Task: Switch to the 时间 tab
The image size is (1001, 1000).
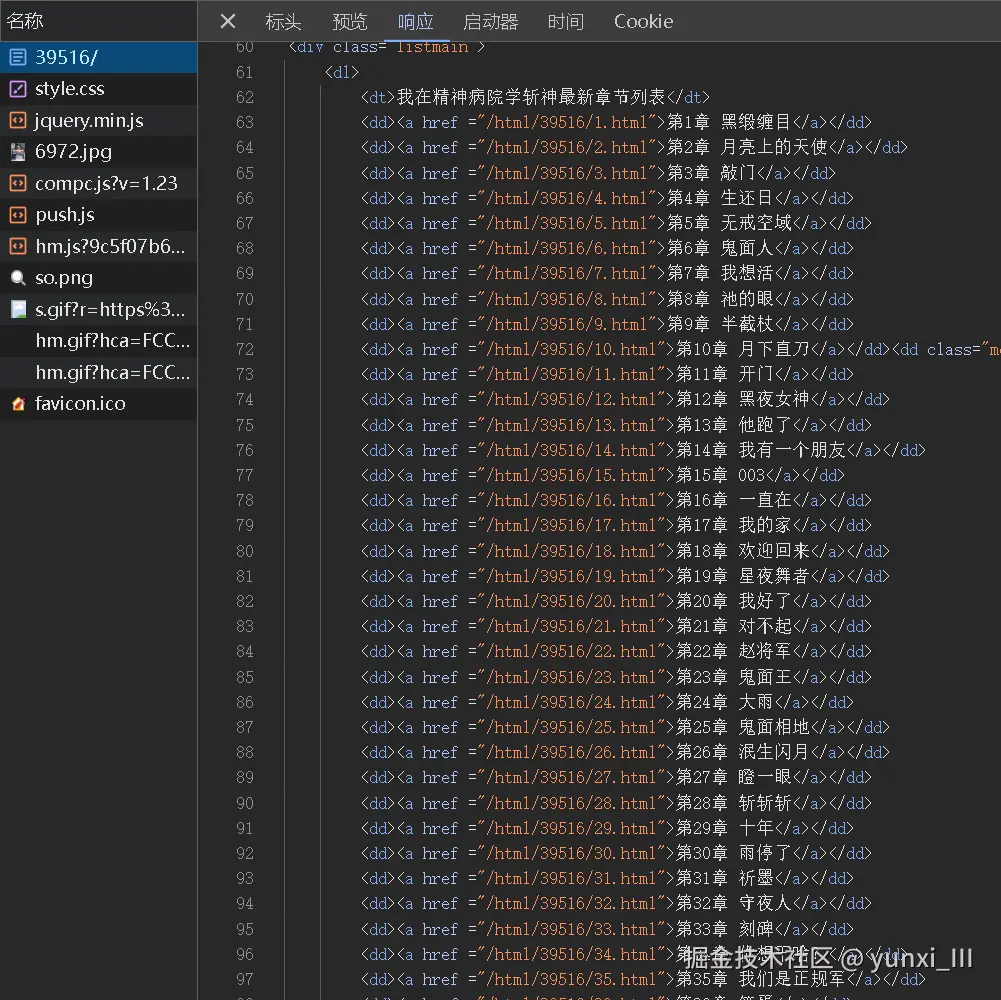Action: pyautogui.click(x=566, y=21)
